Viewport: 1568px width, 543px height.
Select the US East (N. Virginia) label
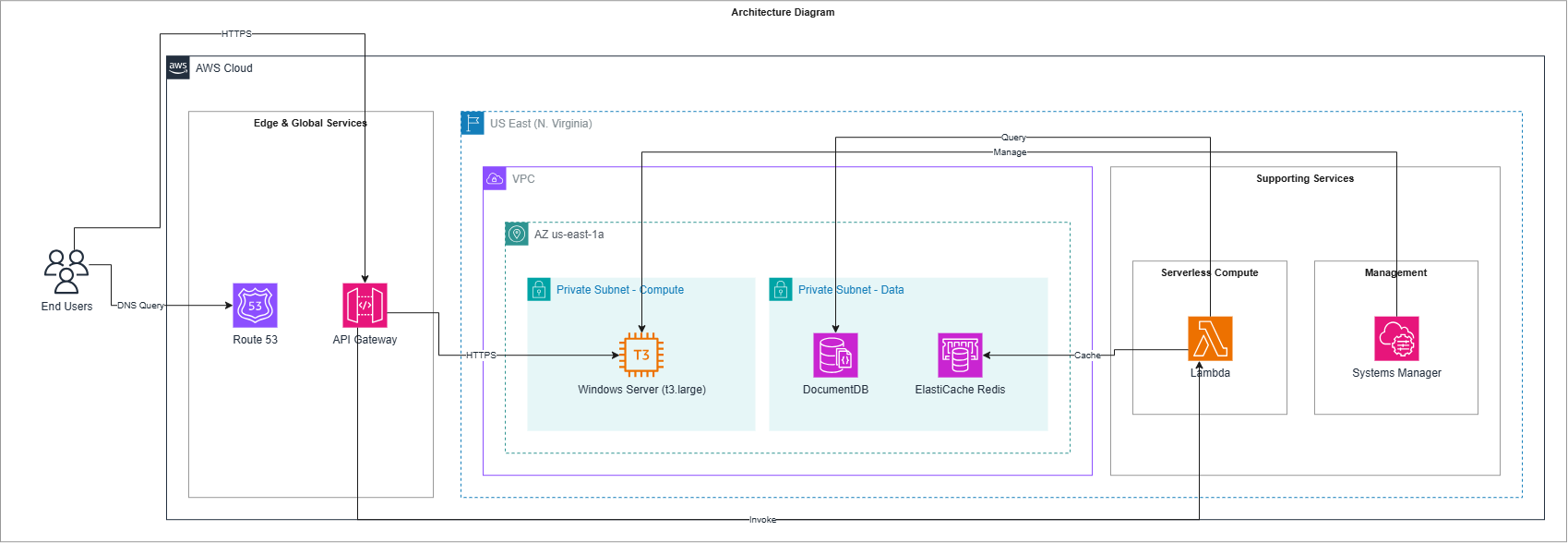(x=541, y=124)
